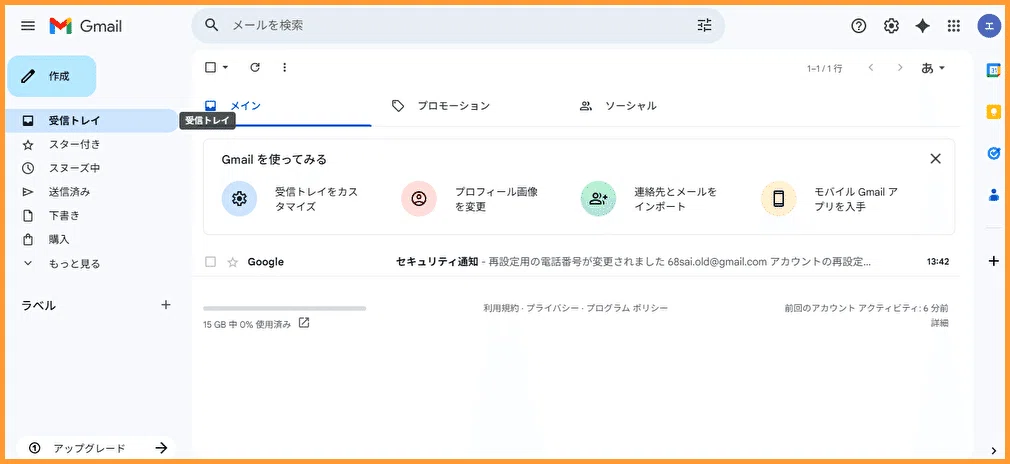Open the three-dot more options menu
This screenshot has height=464, width=1010.
285,67
